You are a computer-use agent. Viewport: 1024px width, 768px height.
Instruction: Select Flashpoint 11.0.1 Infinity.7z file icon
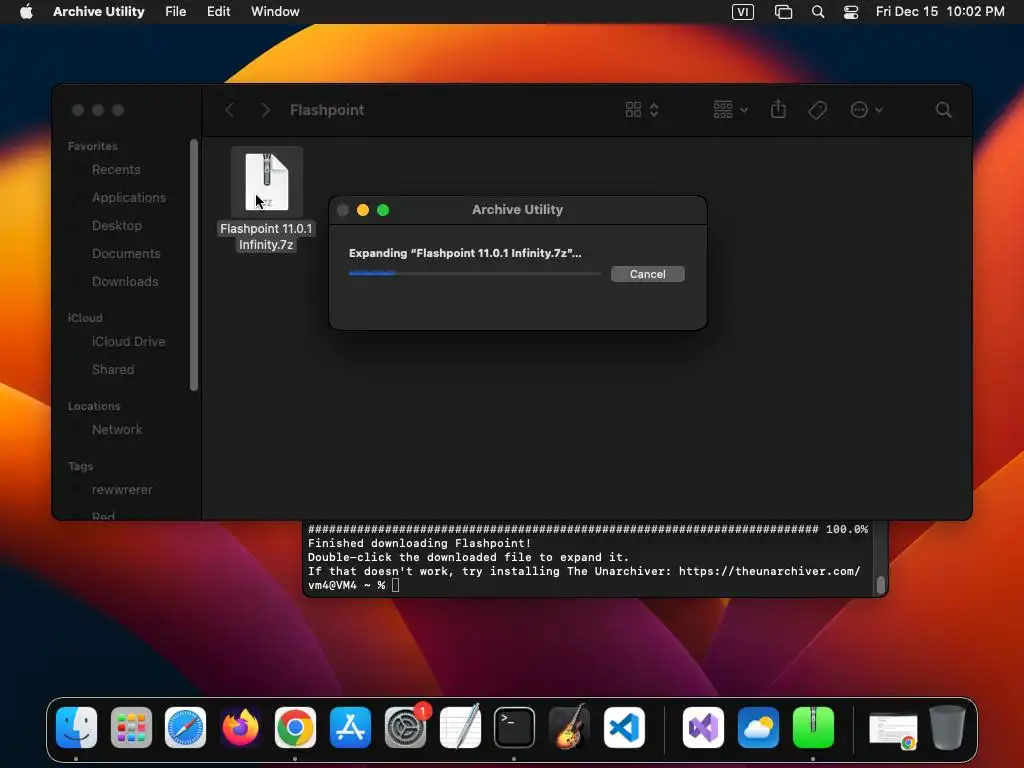[x=266, y=182]
